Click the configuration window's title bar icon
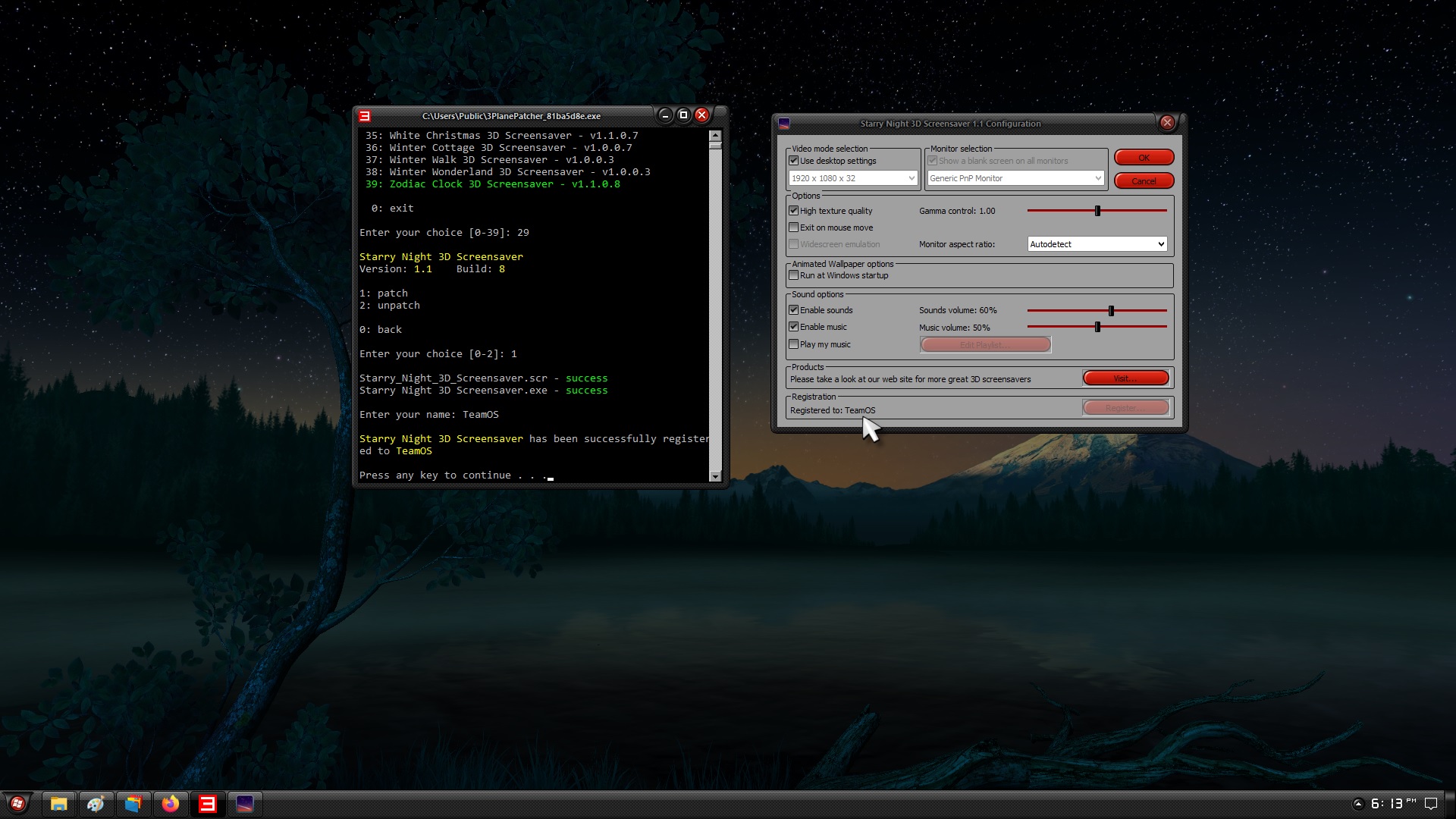Viewport: 1456px width, 819px height. click(784, 124)
